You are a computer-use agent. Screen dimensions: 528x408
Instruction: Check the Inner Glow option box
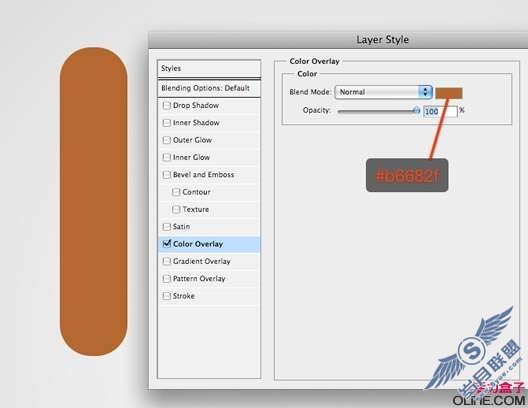coord(167,157)
